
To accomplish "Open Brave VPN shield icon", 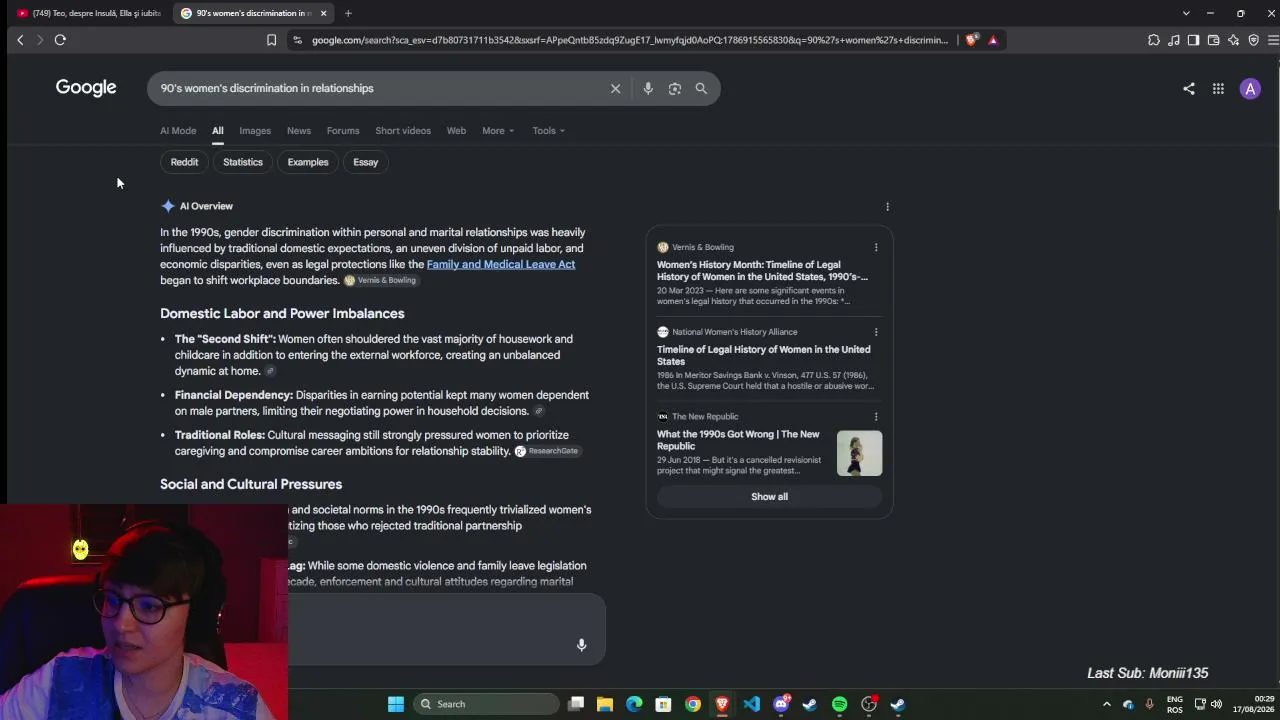I will pyautogui.click(x=1253, y=40).
